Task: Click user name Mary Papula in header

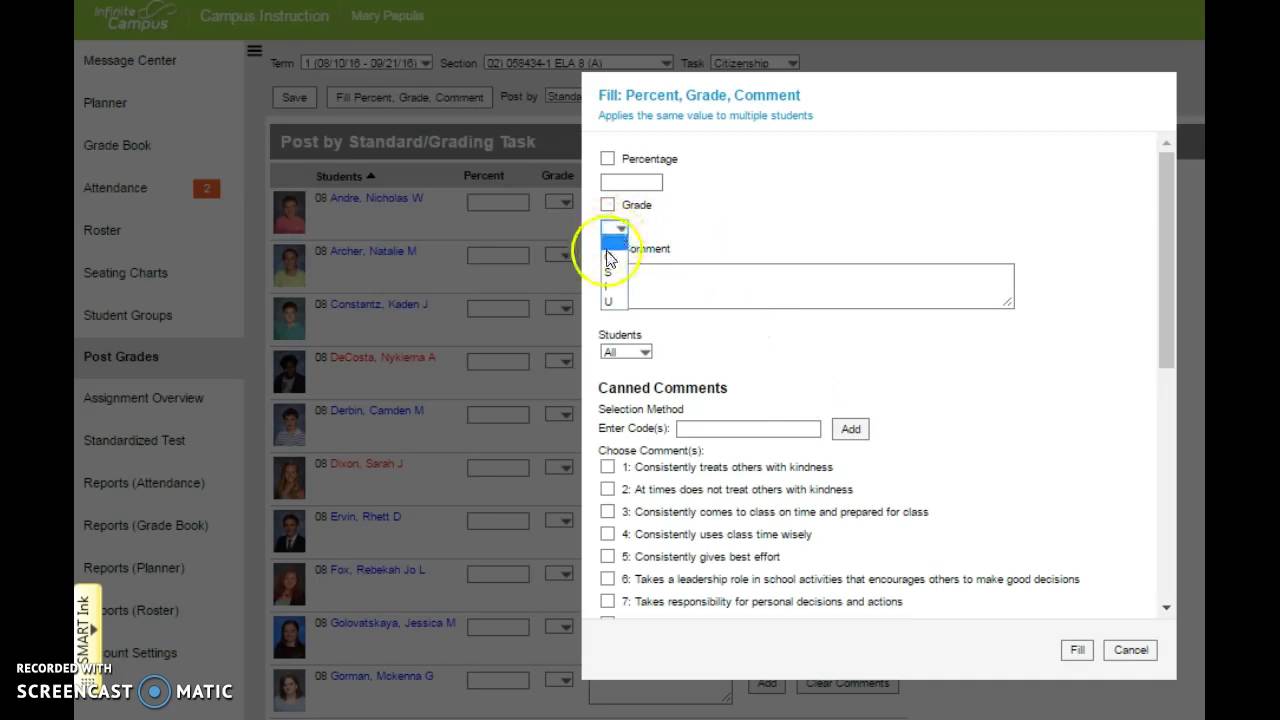Action: pyautogui.click(x=388, y=16)
